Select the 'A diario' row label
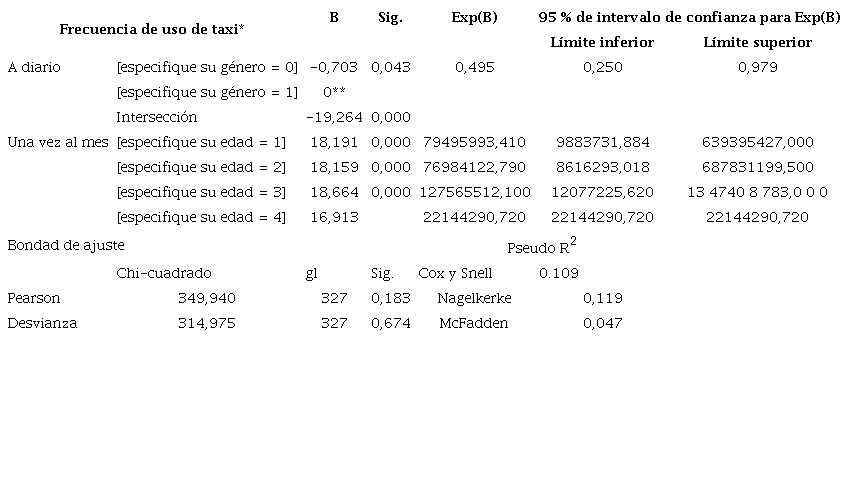This screenshot has width=849, height=492. tap(34, 68)
